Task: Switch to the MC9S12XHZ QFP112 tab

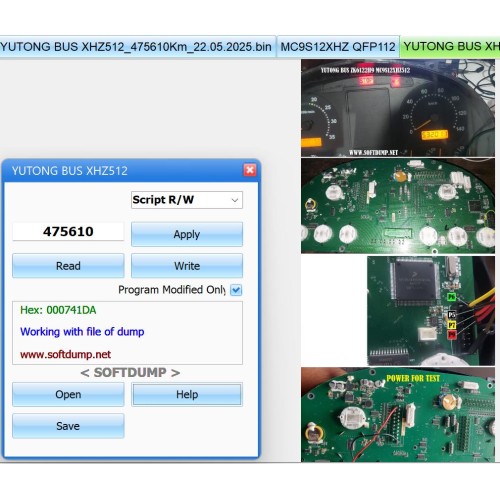Action: pos(338,47)
